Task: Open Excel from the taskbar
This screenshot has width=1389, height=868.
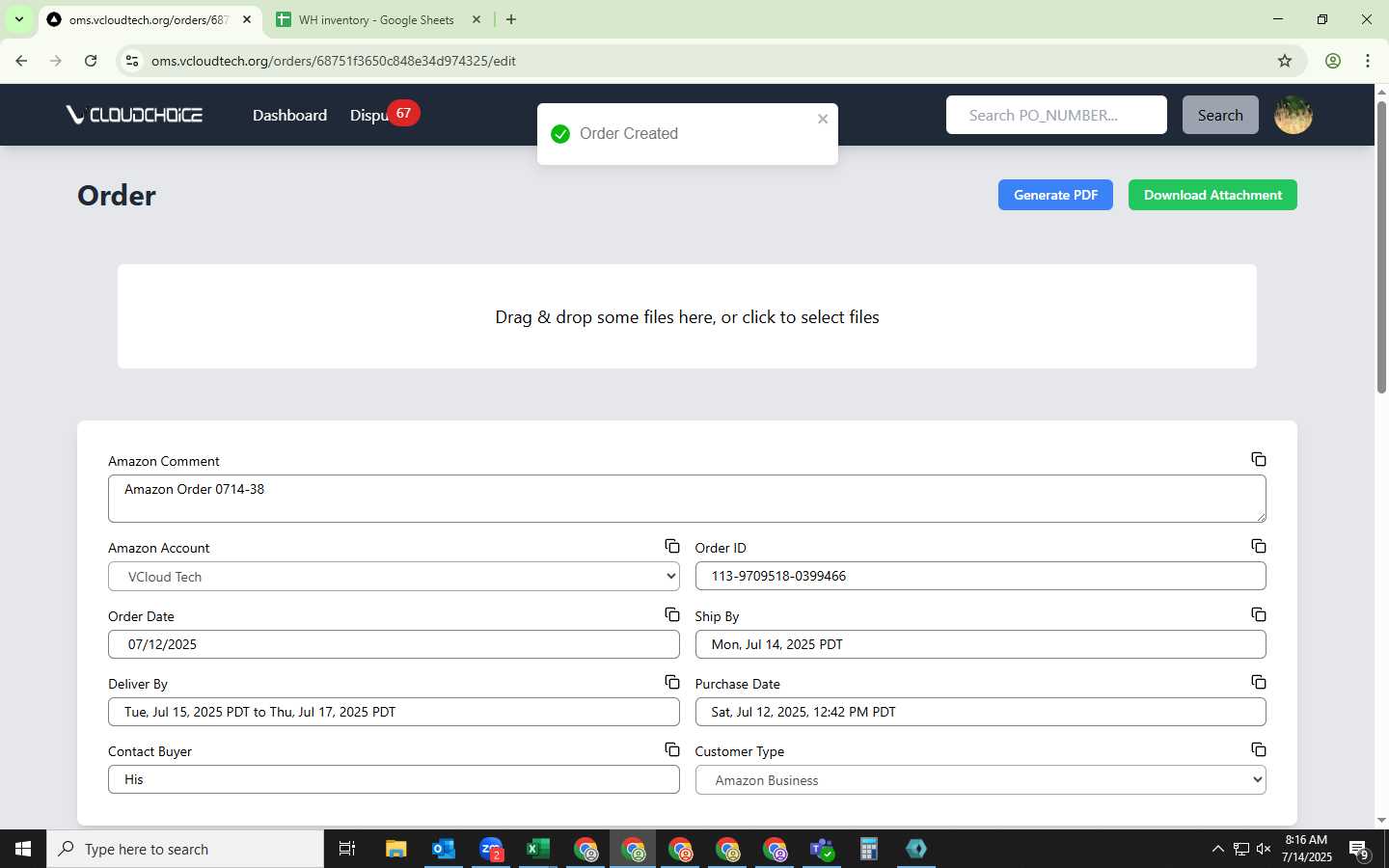Action: point(537,849)
